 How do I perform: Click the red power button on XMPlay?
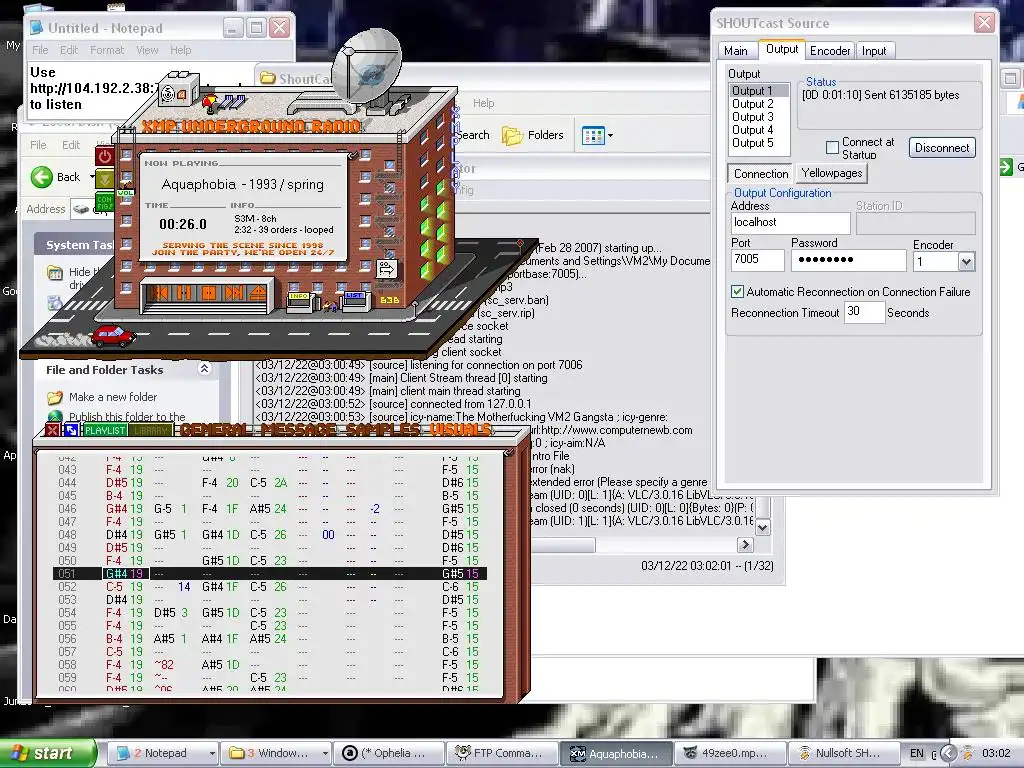(x=105, y=156)
